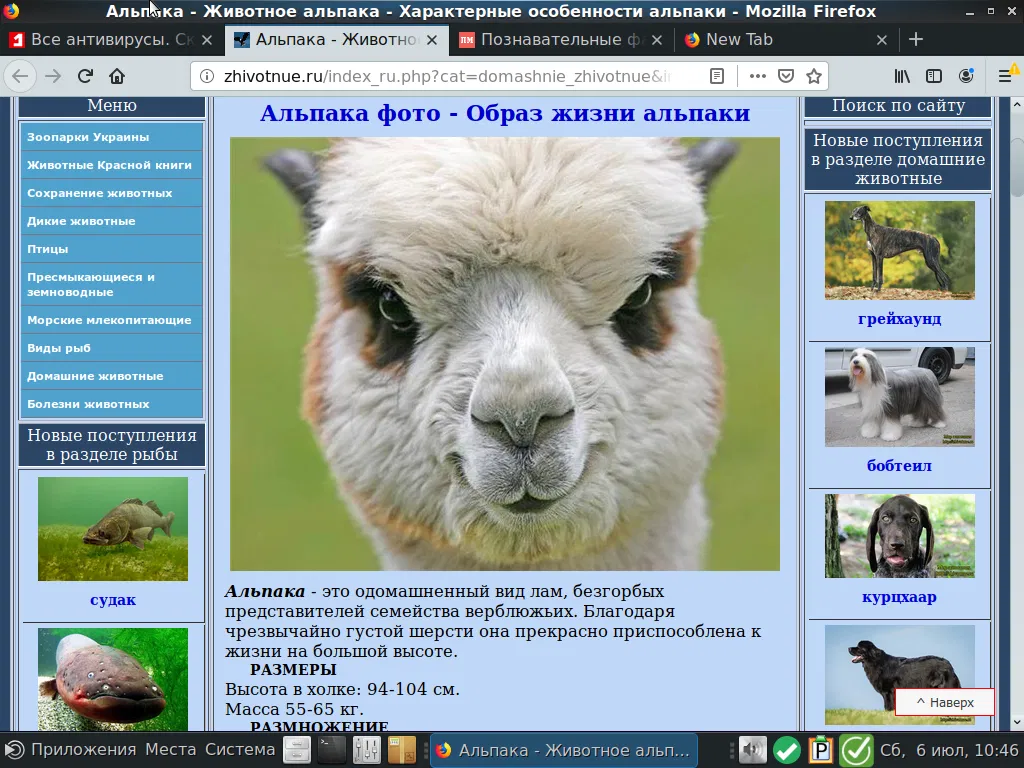Viewport: 1024px width, 768px height.
Task: Click the бобтеил dog thumbnail
Action: pyautogui.click(x=900, y=397)
